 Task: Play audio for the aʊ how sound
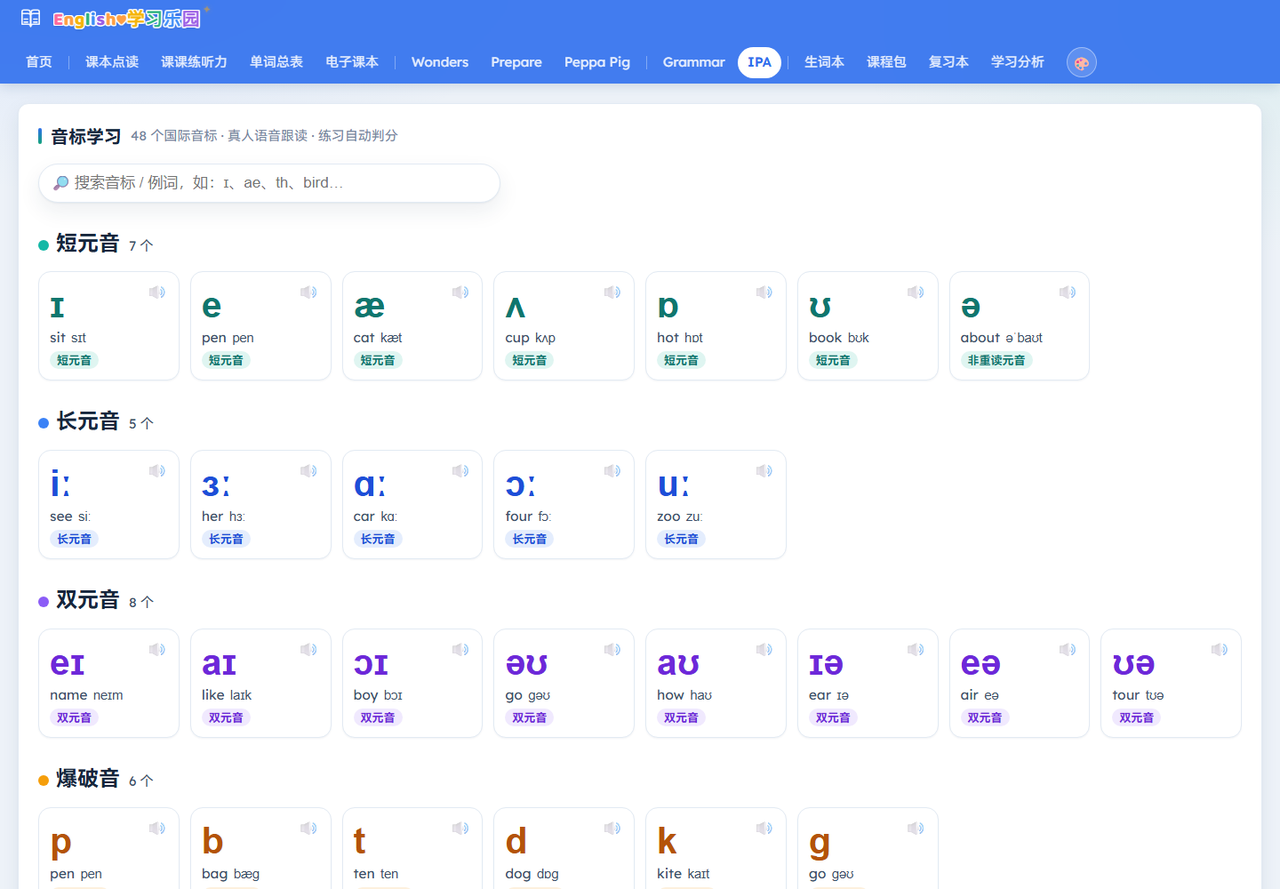click(x=764, y=650)
